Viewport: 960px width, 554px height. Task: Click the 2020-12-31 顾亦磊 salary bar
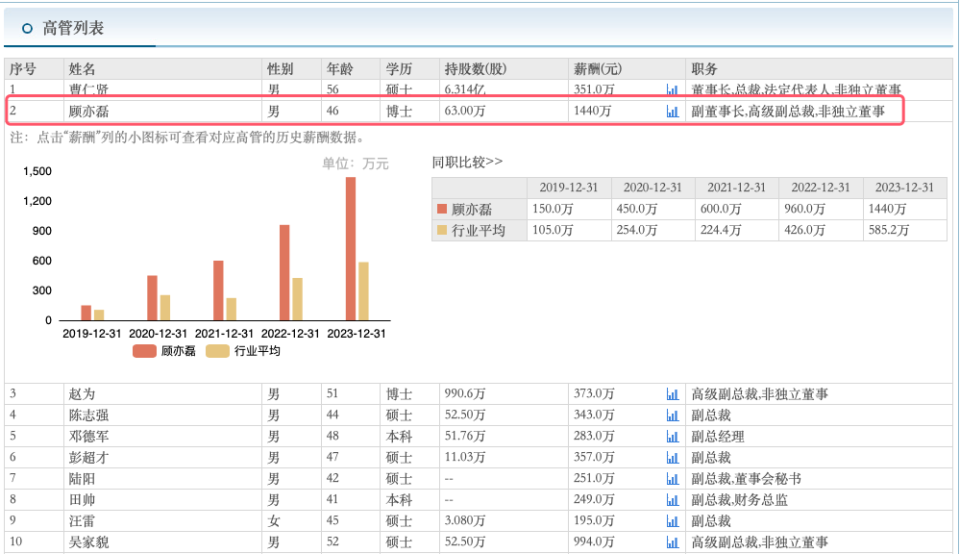(152, 298)
